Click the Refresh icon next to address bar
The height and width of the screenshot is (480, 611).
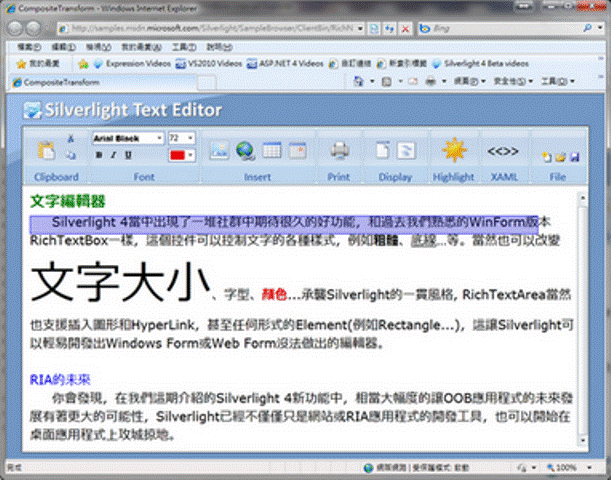pos(389,28)
